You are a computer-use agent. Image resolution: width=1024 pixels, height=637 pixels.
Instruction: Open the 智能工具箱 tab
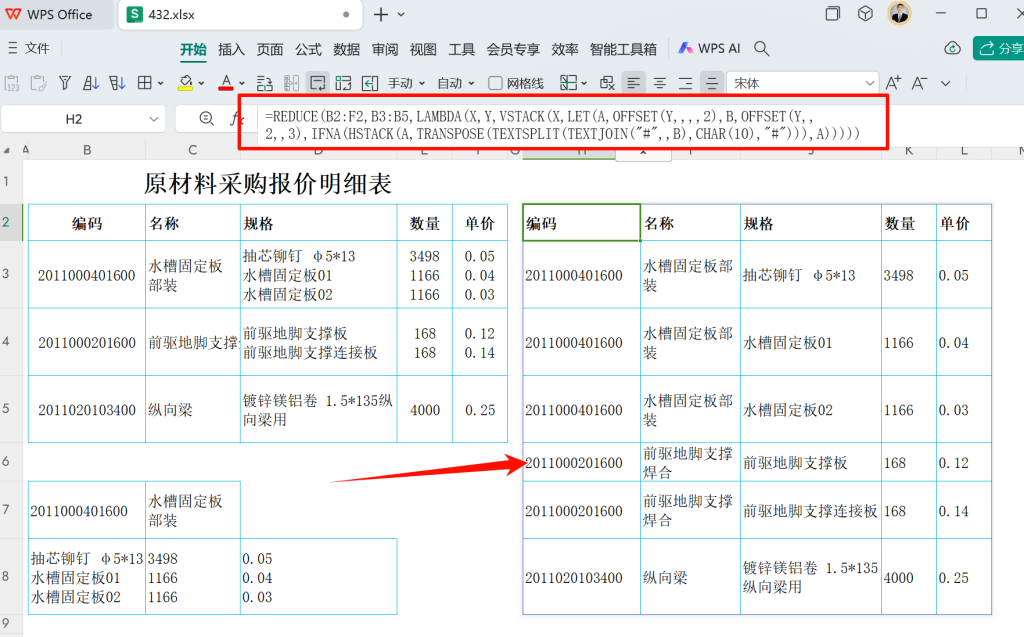click(623, 49)
